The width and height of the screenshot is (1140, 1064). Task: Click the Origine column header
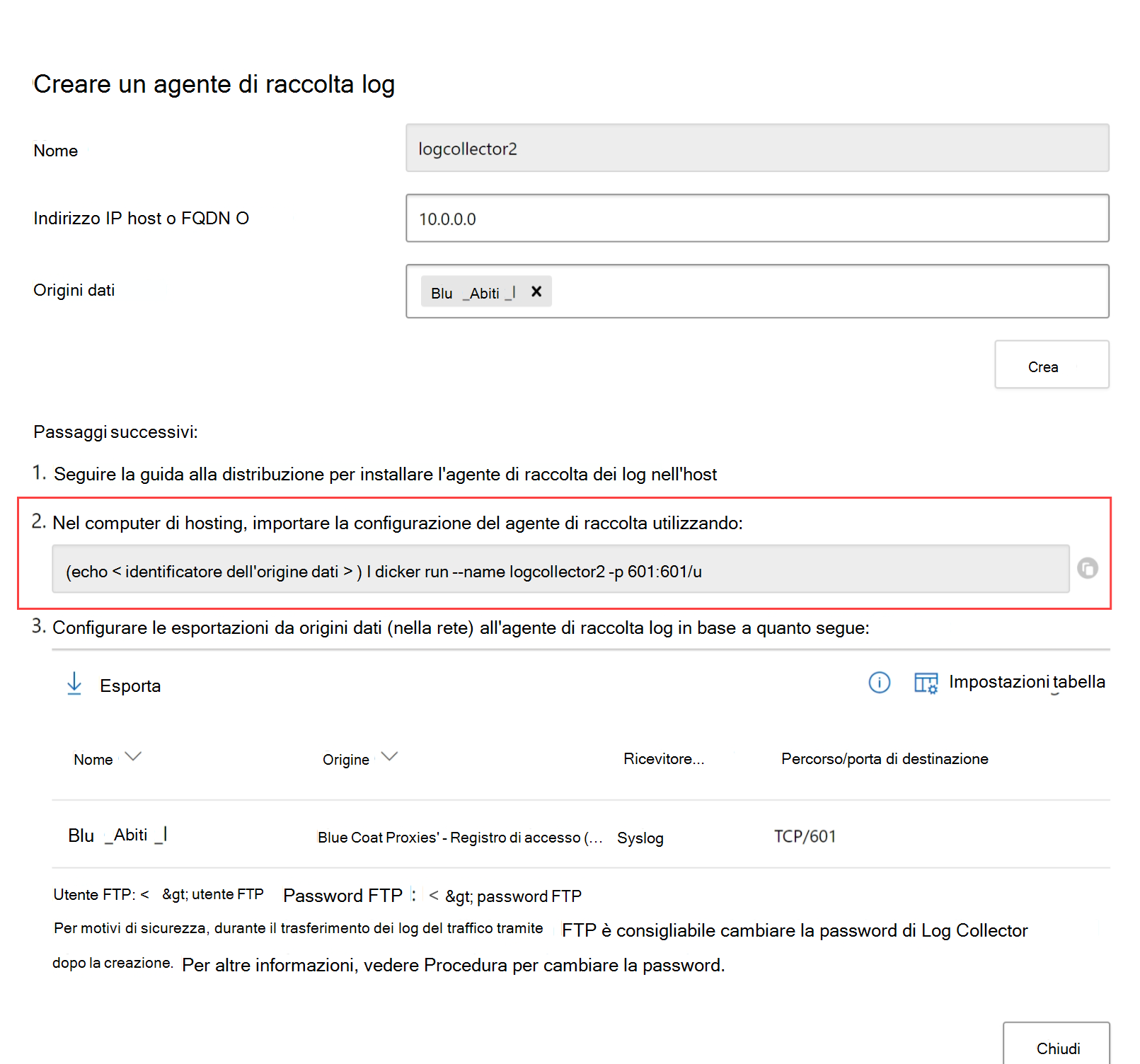[x=346, y=759]
